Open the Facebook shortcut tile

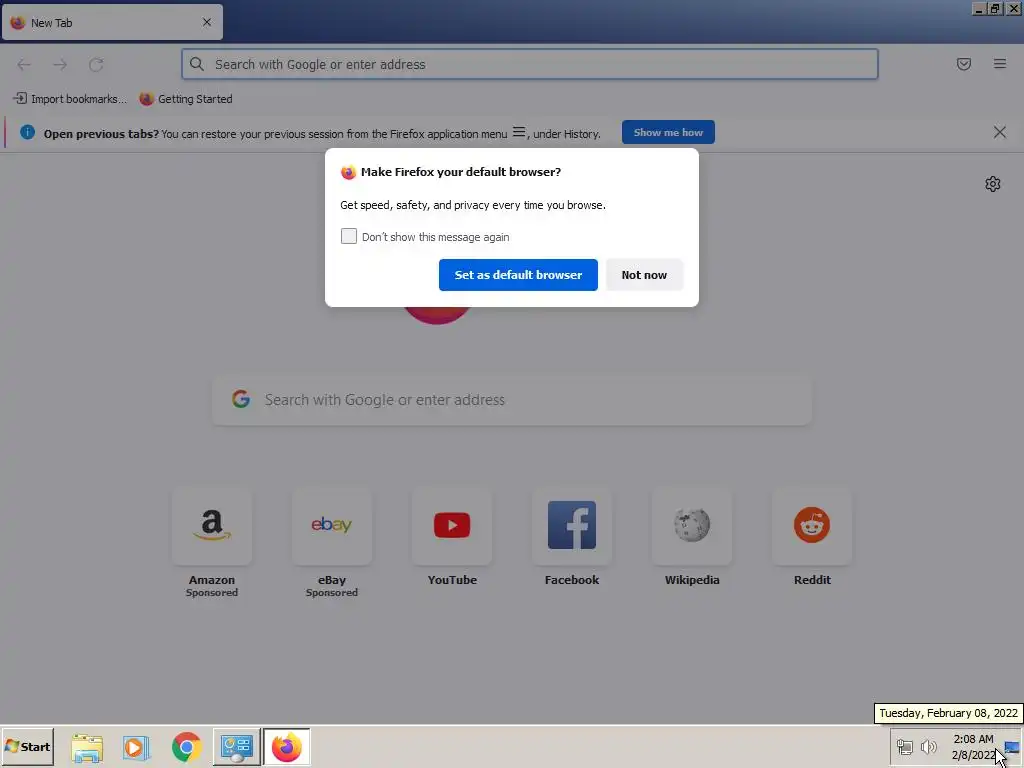[x=571, y=526]
